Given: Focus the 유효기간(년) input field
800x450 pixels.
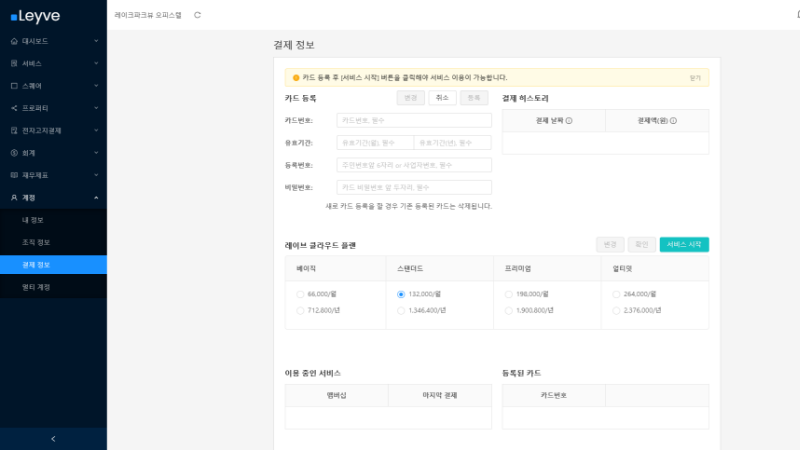Looking at the screenshot, I should (x=453, y=143).
